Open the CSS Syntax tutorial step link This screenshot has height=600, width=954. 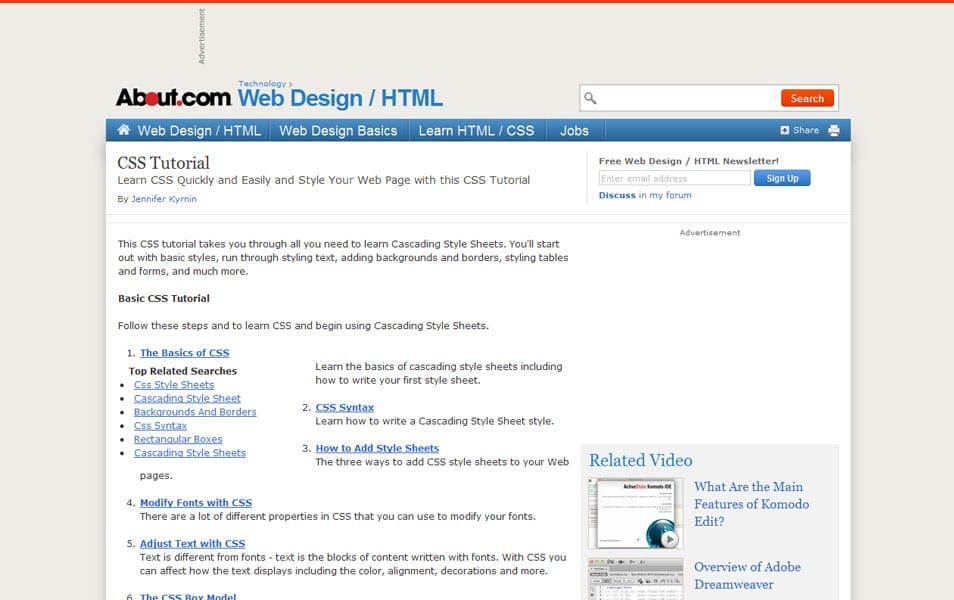point(344,408)
